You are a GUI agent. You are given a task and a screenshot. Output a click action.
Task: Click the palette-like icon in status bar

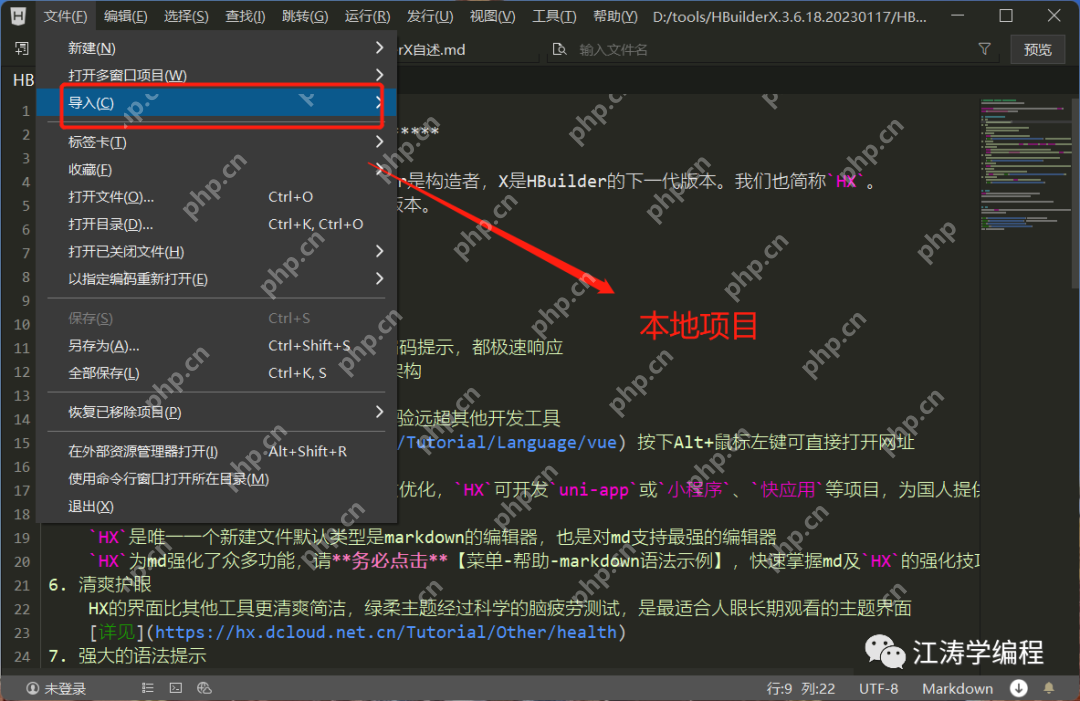[205, 688]
